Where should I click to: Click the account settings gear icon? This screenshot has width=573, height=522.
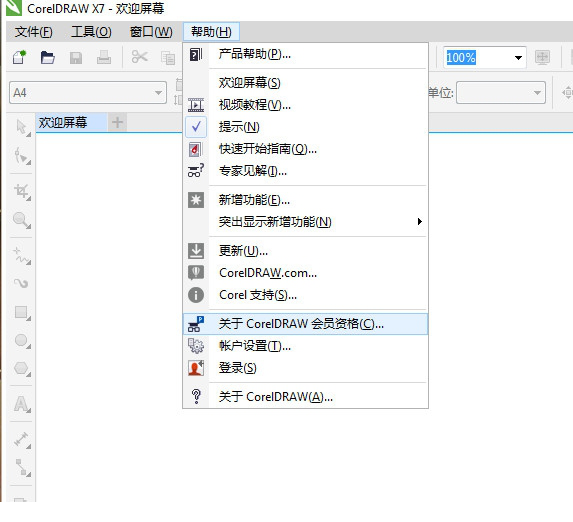[x=196, y=345]
